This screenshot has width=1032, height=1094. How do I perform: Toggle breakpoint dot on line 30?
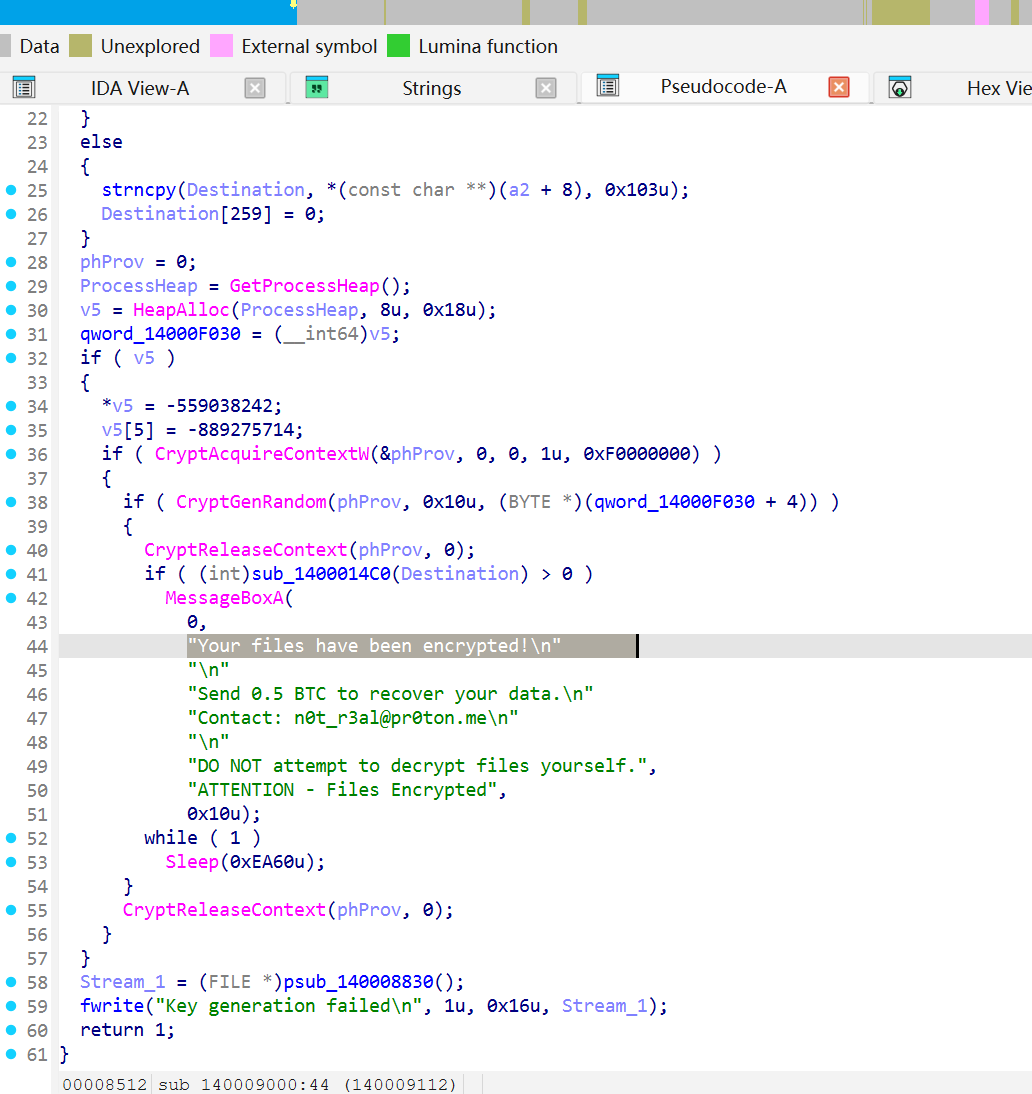[x=11, y=310]
